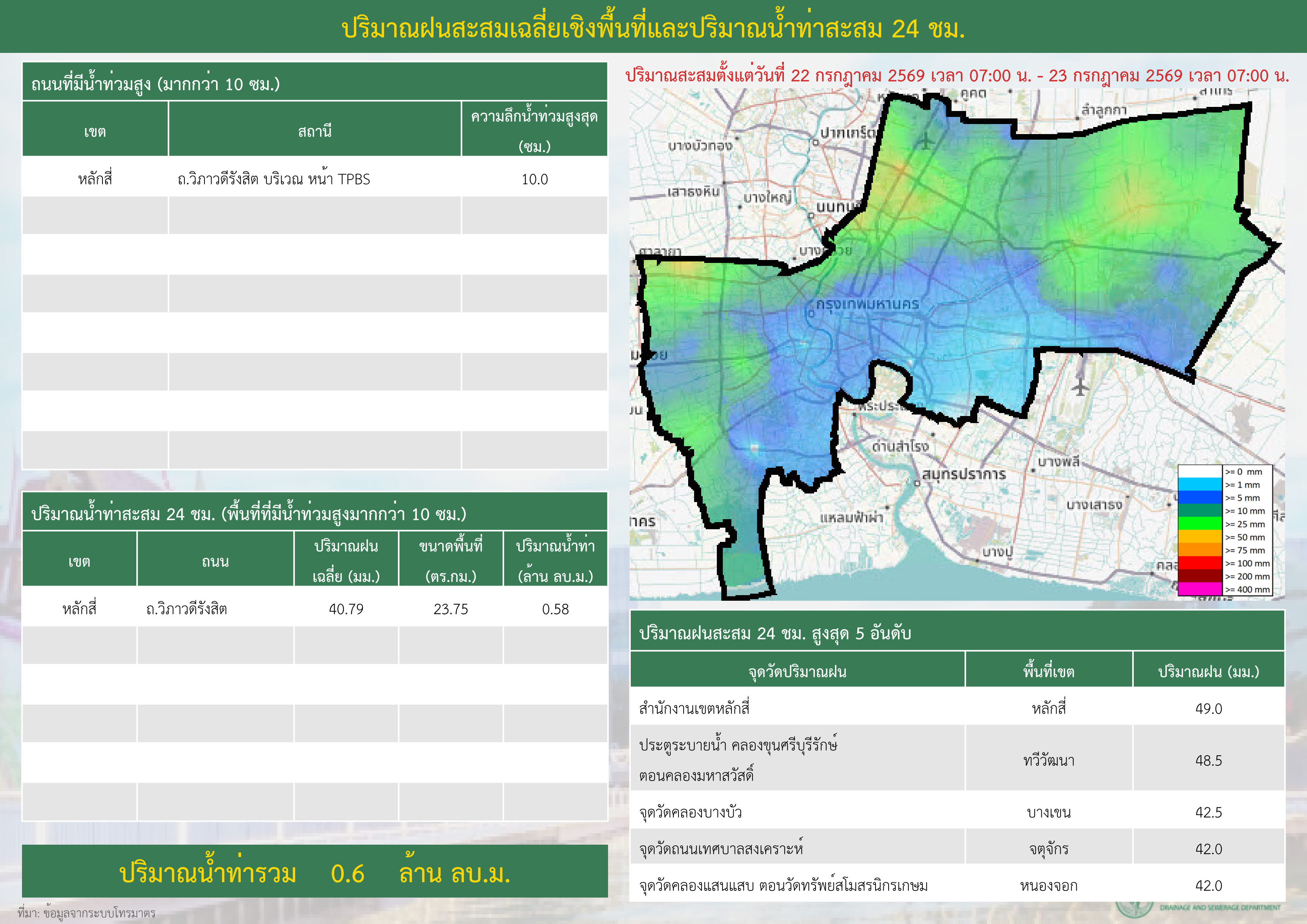Click average rainfall value '40.79'
This screenshot has height=924, width=1307.
[x=346, y=609]
